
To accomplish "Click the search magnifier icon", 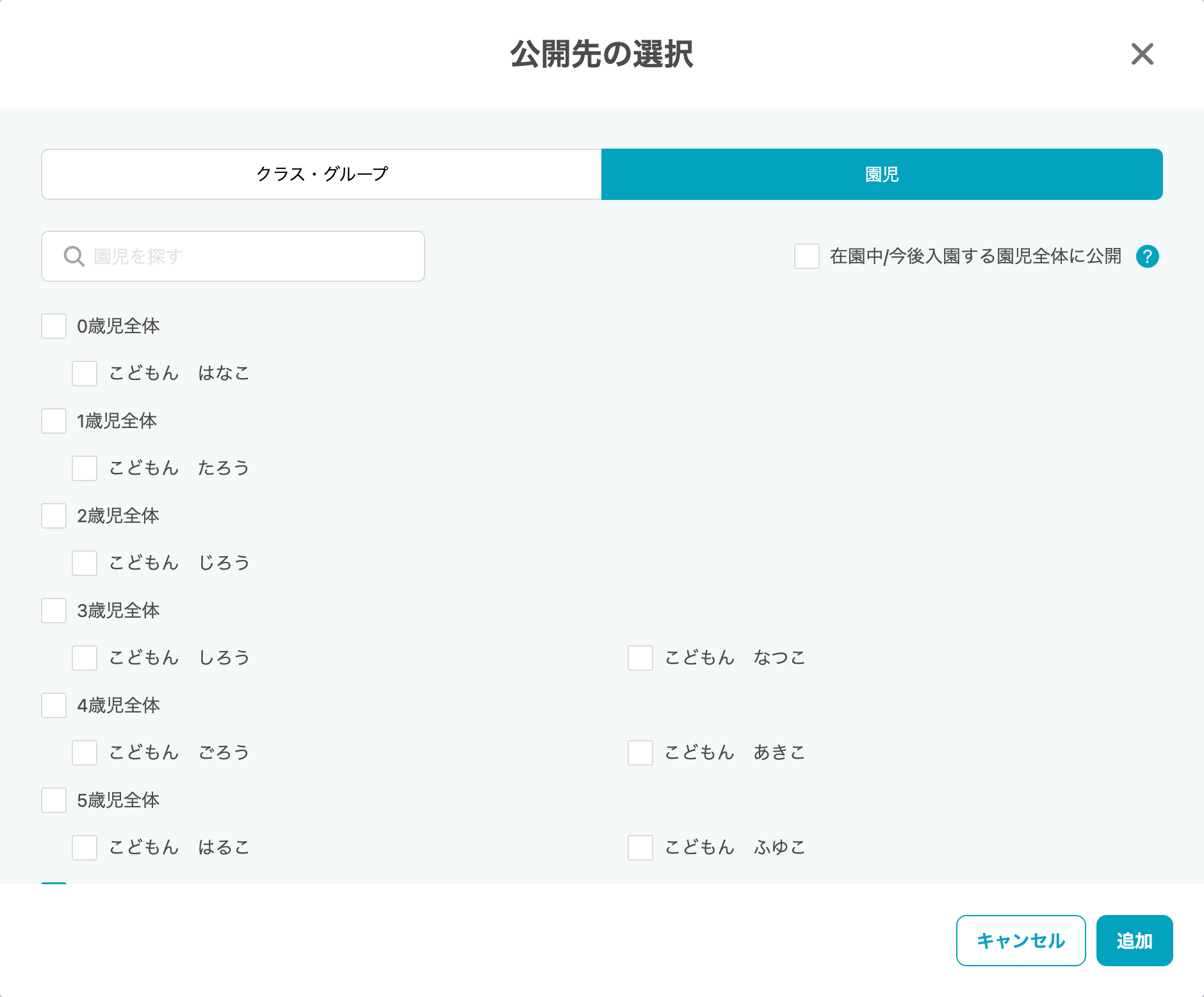I will tap(74, 256).
